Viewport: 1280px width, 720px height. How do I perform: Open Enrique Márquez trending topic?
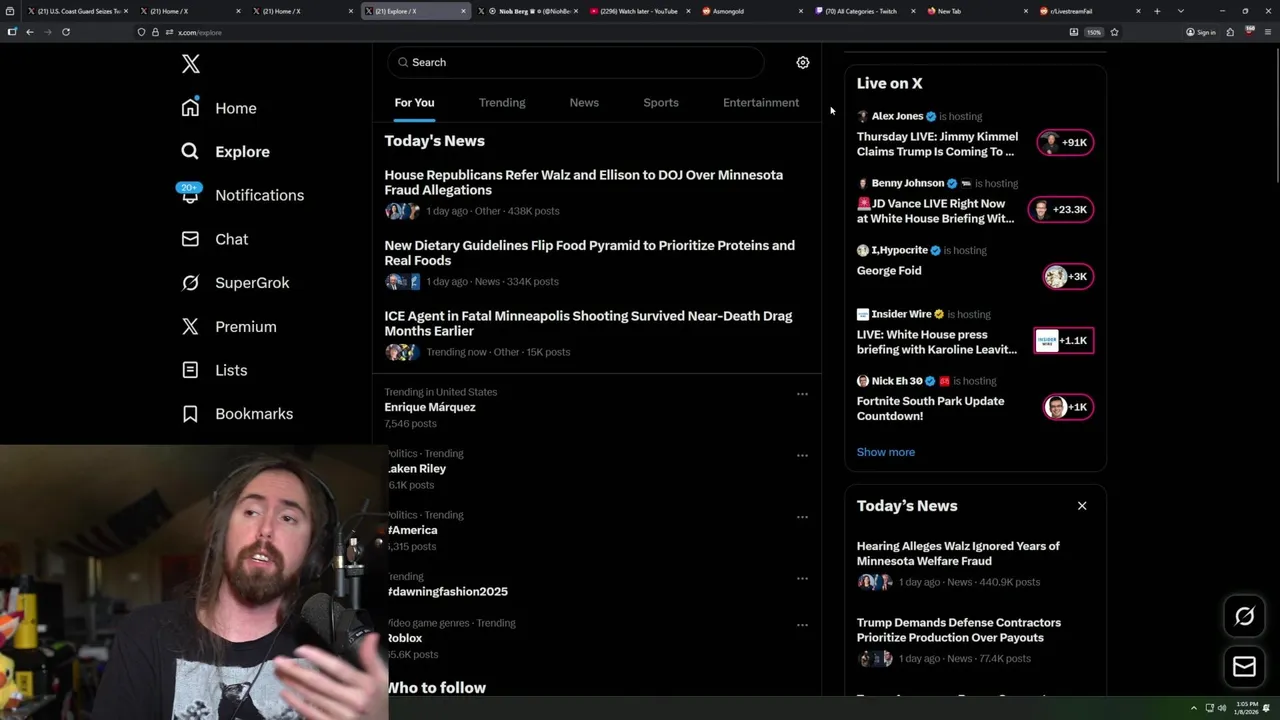coord(430,407)
